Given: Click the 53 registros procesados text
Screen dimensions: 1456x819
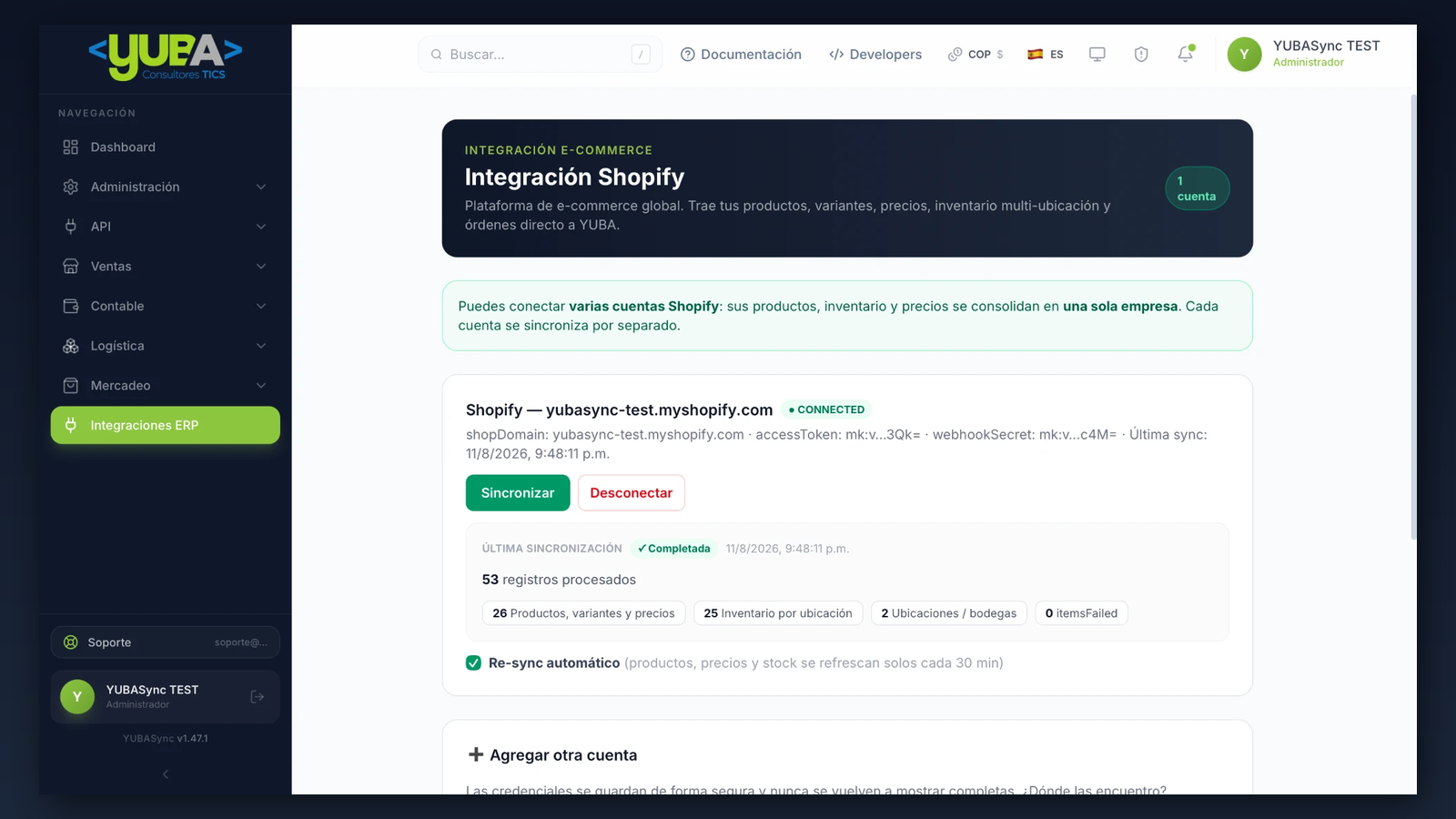Looking at the screenshot, I should (x=559, y=580).
